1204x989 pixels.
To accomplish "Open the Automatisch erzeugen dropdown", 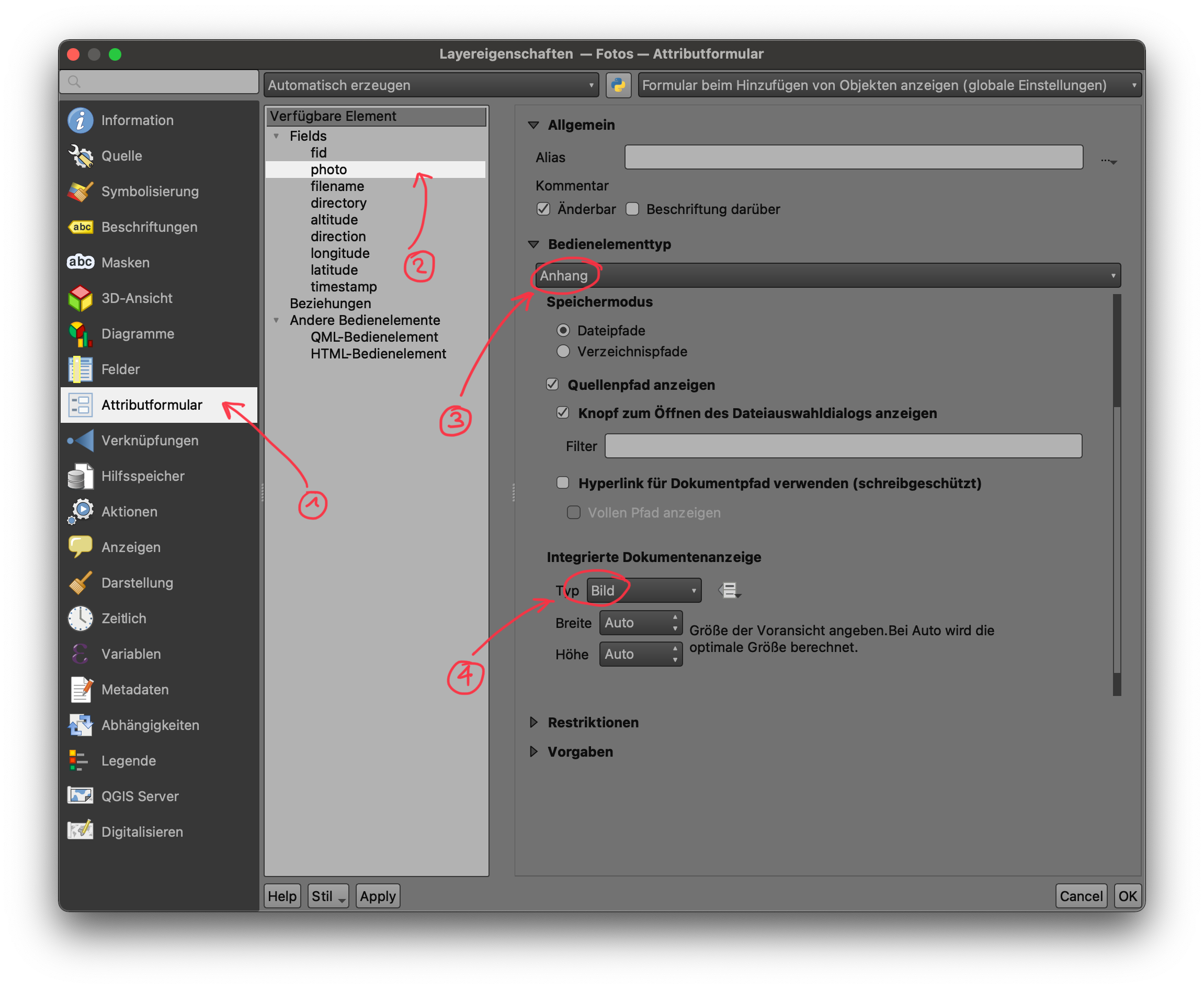I will [x=430, y=85].
